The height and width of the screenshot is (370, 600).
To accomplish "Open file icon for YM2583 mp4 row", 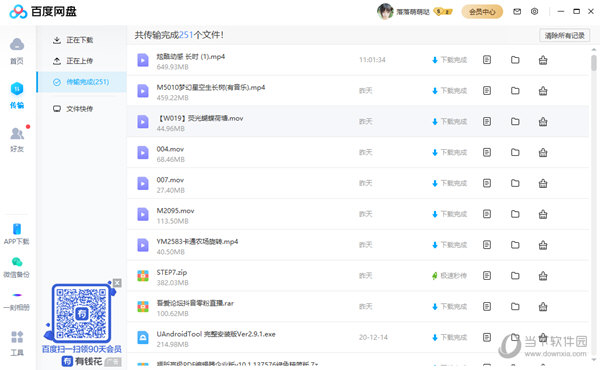I will pyautogui.click(x=487, y=244).
